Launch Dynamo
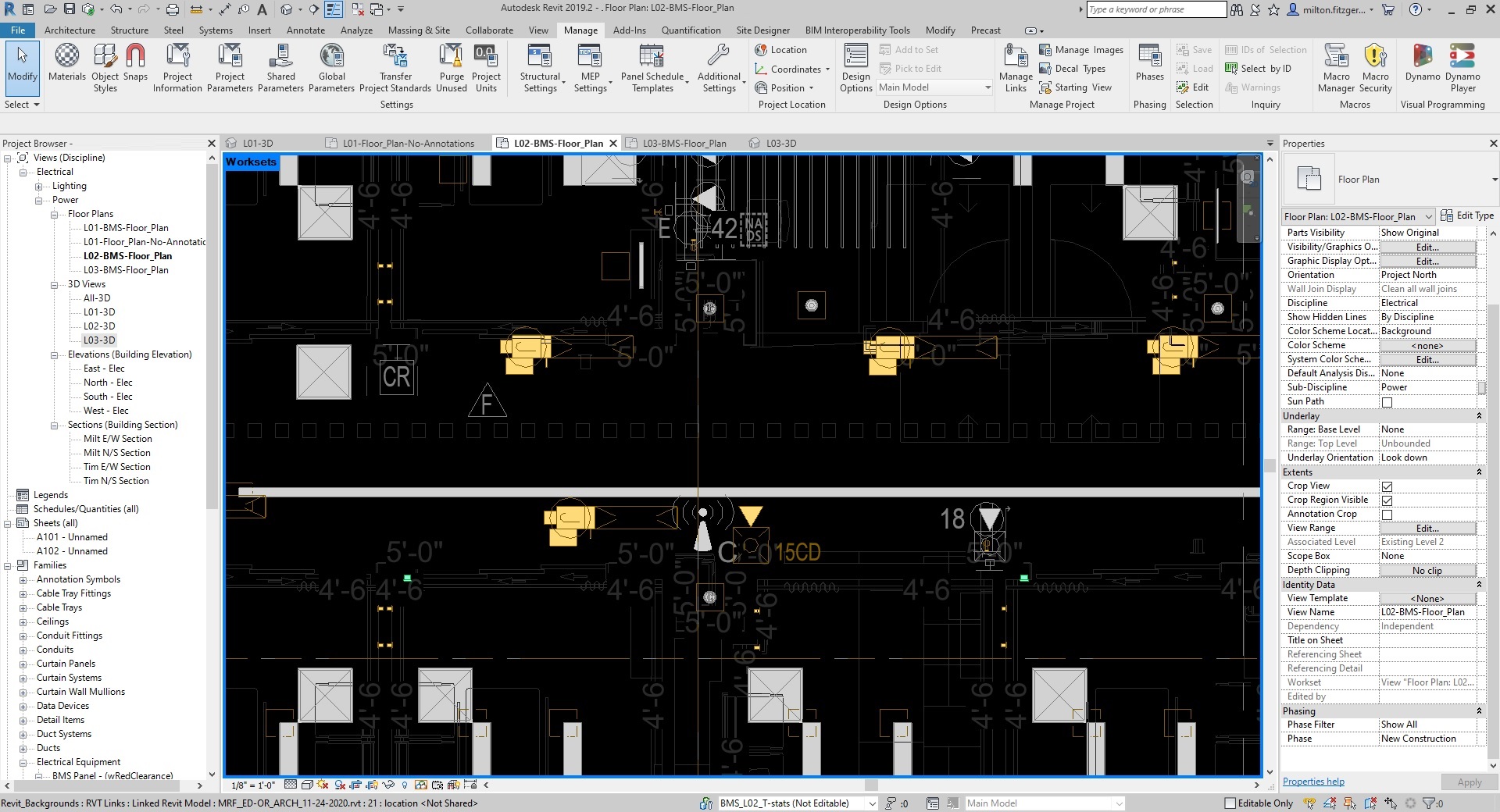This screenshot has width=1500, height=812. 1423,62
